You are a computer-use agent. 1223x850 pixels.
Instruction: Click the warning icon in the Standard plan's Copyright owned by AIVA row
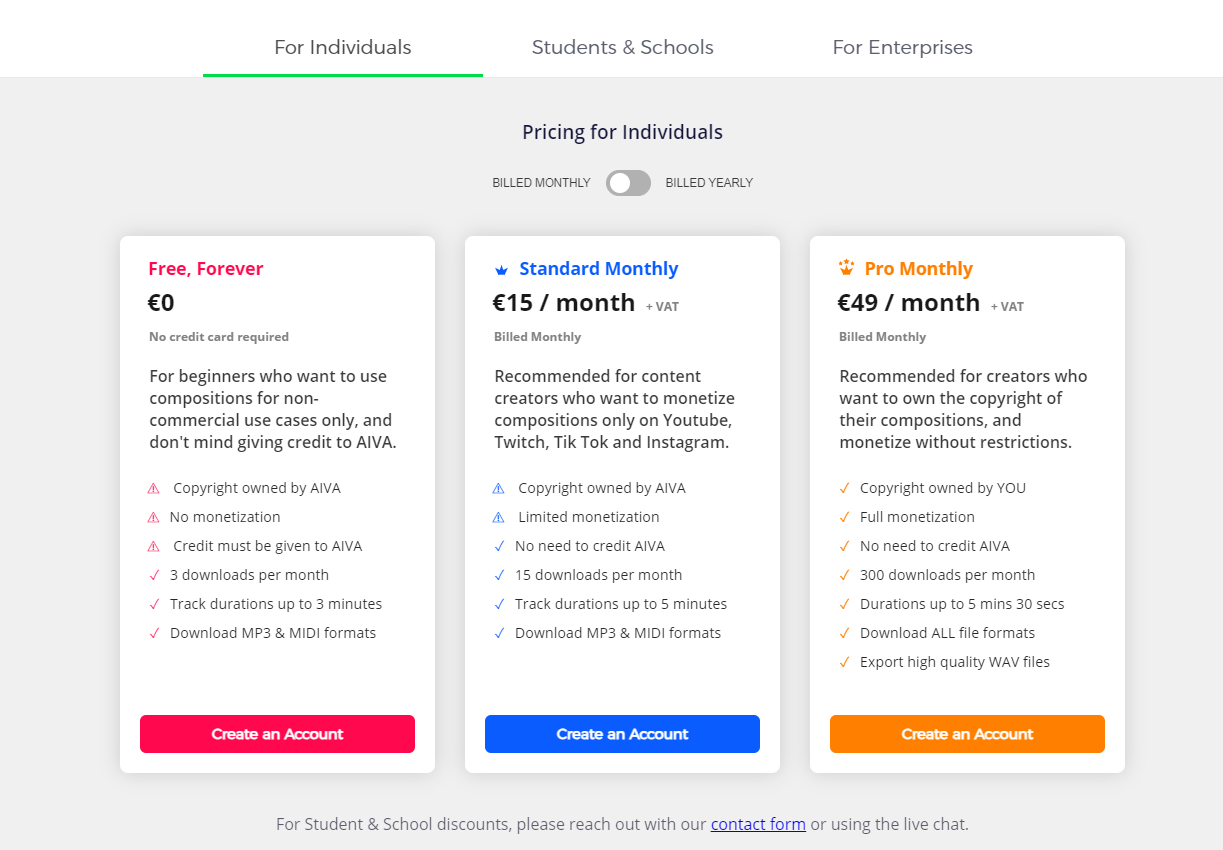[499, 489]
